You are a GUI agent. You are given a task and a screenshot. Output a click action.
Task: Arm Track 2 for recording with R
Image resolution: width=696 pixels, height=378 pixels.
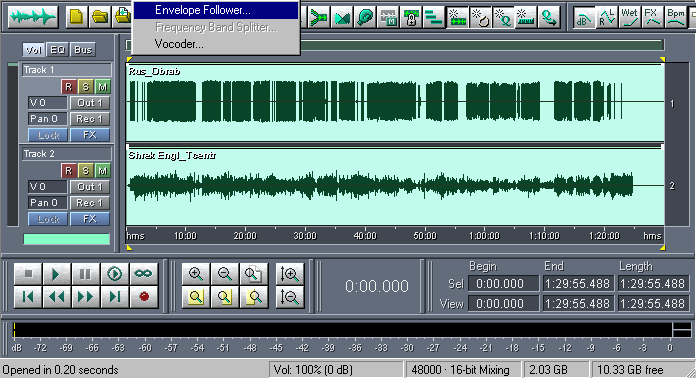(x=68, y=170)
